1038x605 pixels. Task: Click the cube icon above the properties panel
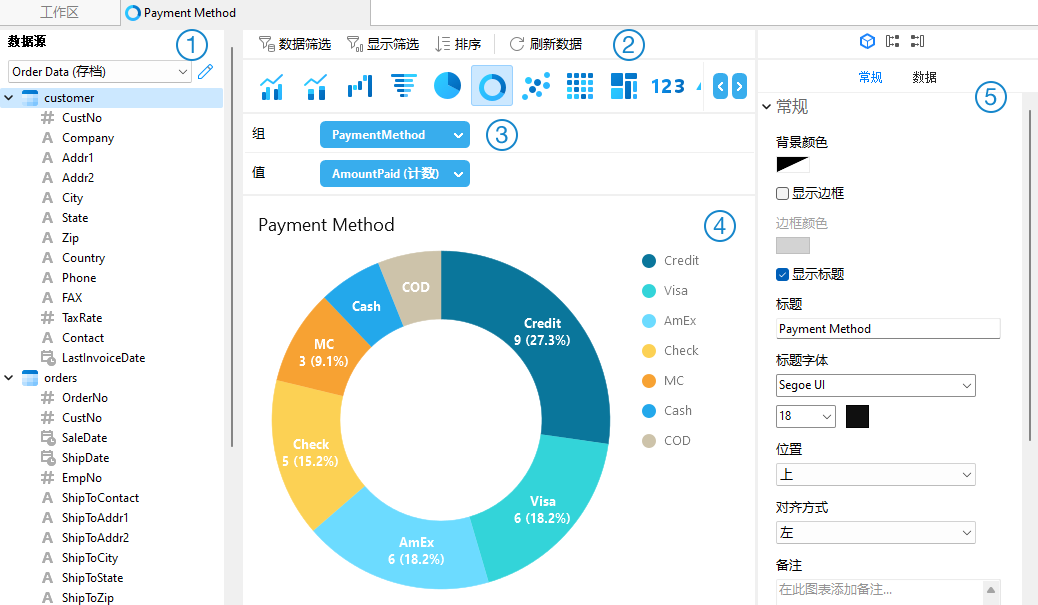tap(866, 41)
